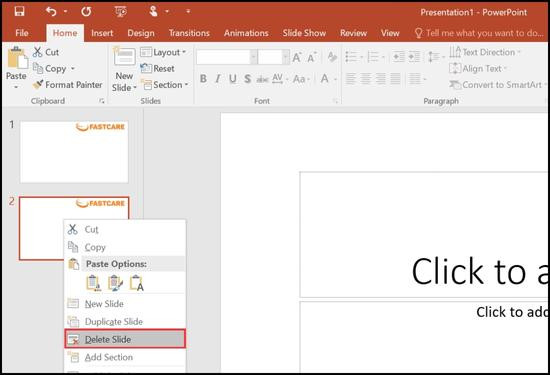Click the Reset slide button
The image size is (550, 375).
pos(157,68)
